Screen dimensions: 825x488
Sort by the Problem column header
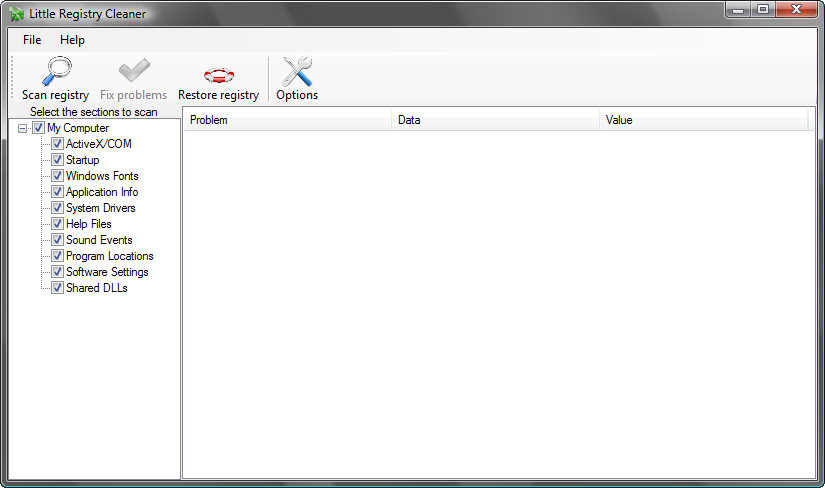click(x=287, y=120)
